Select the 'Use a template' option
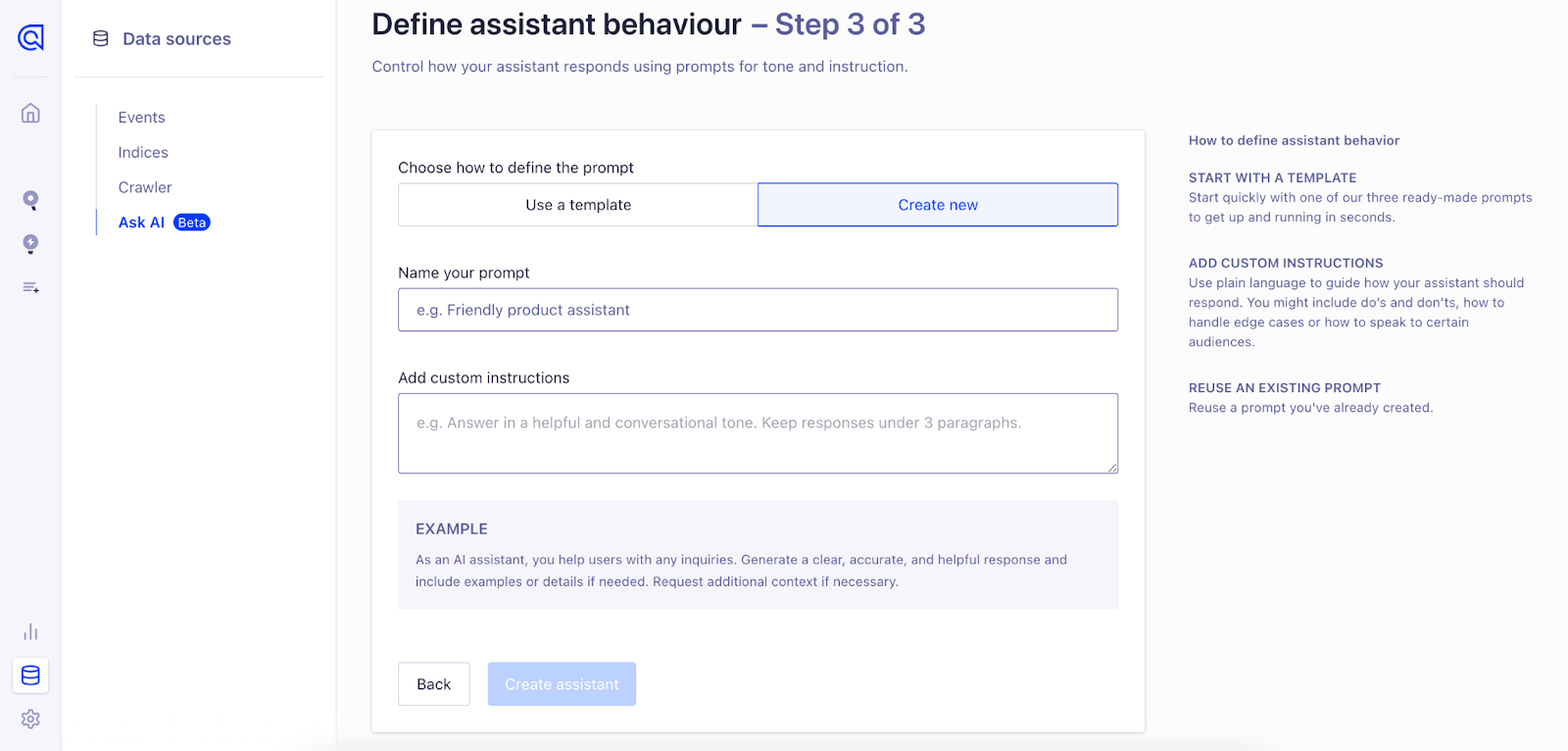The image size is (1568, 751). pos(578,205)
